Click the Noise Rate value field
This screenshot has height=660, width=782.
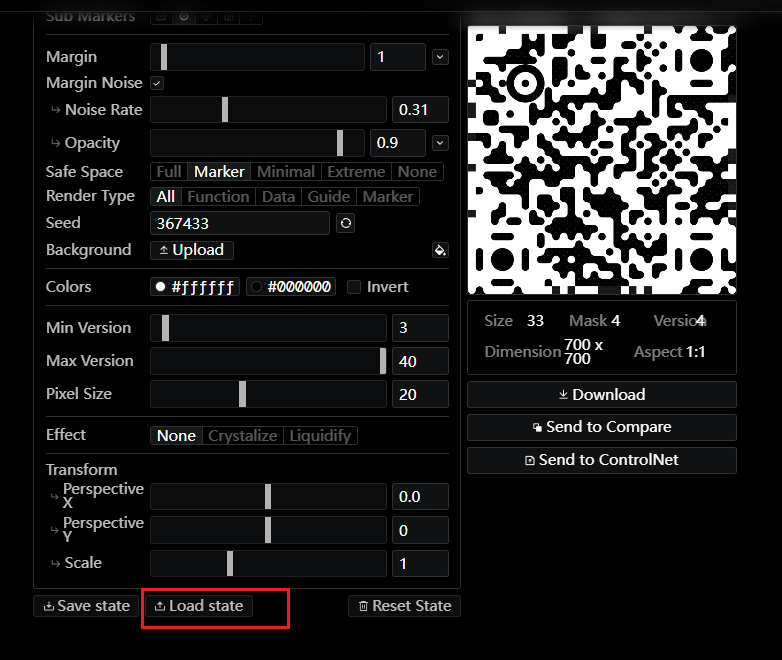pos(420,110)
